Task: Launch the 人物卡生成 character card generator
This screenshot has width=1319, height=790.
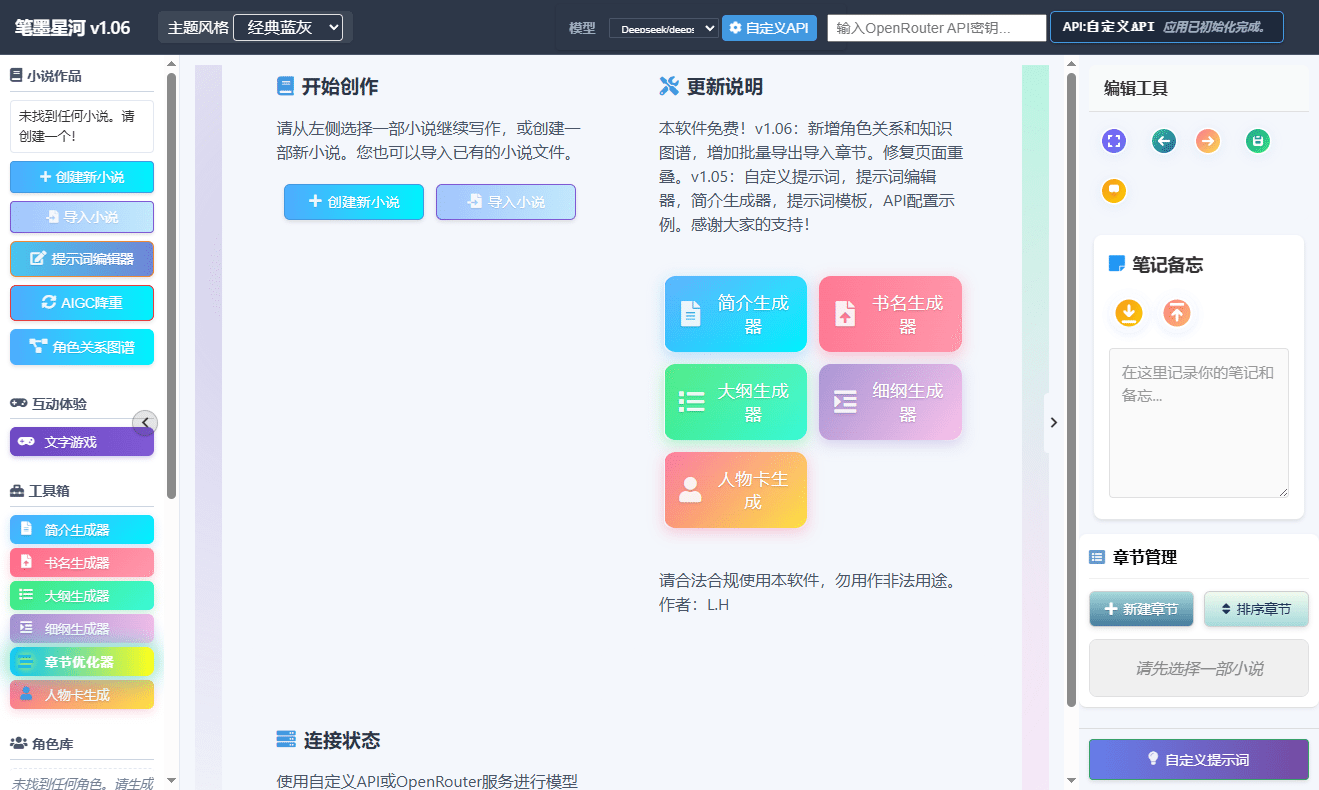Action: [x=735, y=489]
